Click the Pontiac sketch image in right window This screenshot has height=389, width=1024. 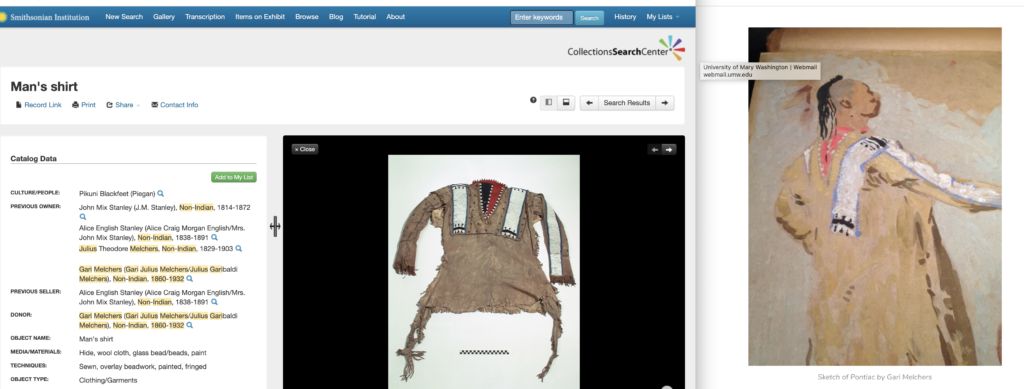pyautogui.click(x=874, y=196)
